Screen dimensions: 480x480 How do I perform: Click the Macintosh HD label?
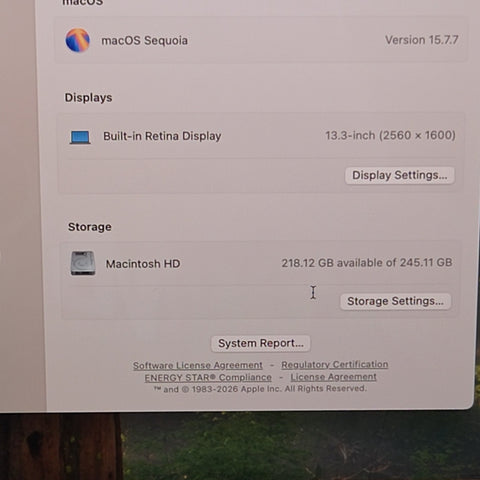pos(143,264)
